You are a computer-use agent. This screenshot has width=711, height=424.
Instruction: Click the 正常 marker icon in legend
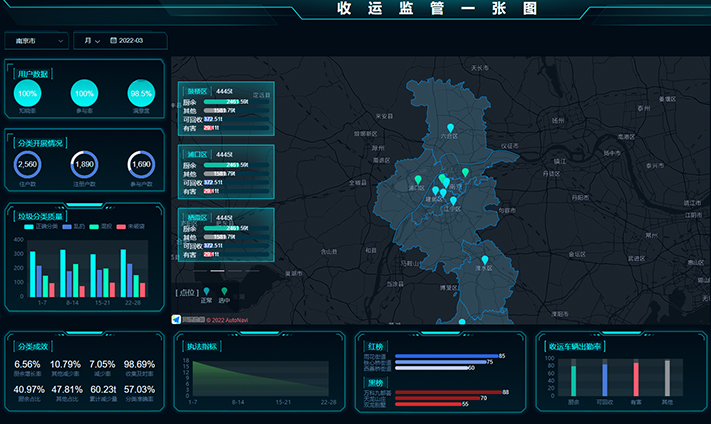(207, 291)
